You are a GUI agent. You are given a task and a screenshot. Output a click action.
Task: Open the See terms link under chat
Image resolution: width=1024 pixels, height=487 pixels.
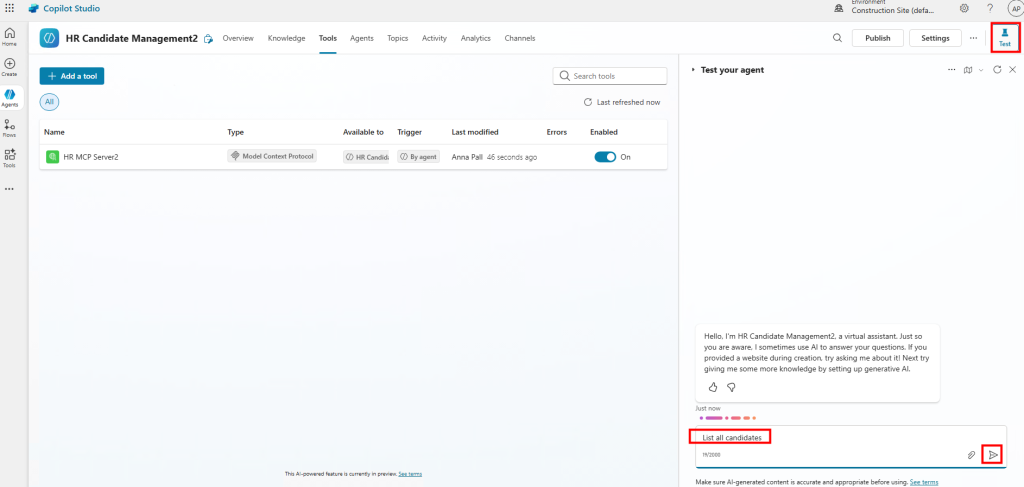pyautogui.click(x=923, y=482)
